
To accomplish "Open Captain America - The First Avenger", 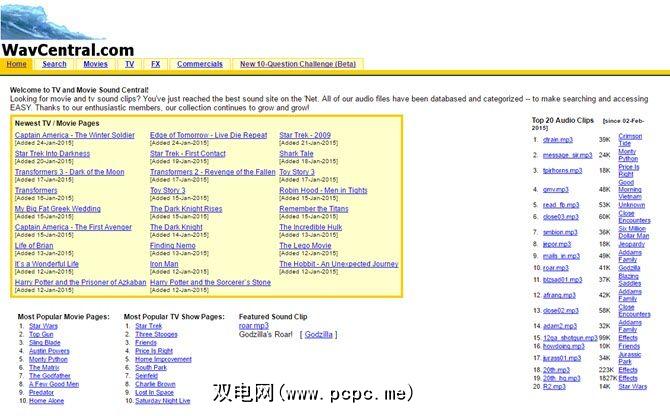I will [73, 227].
